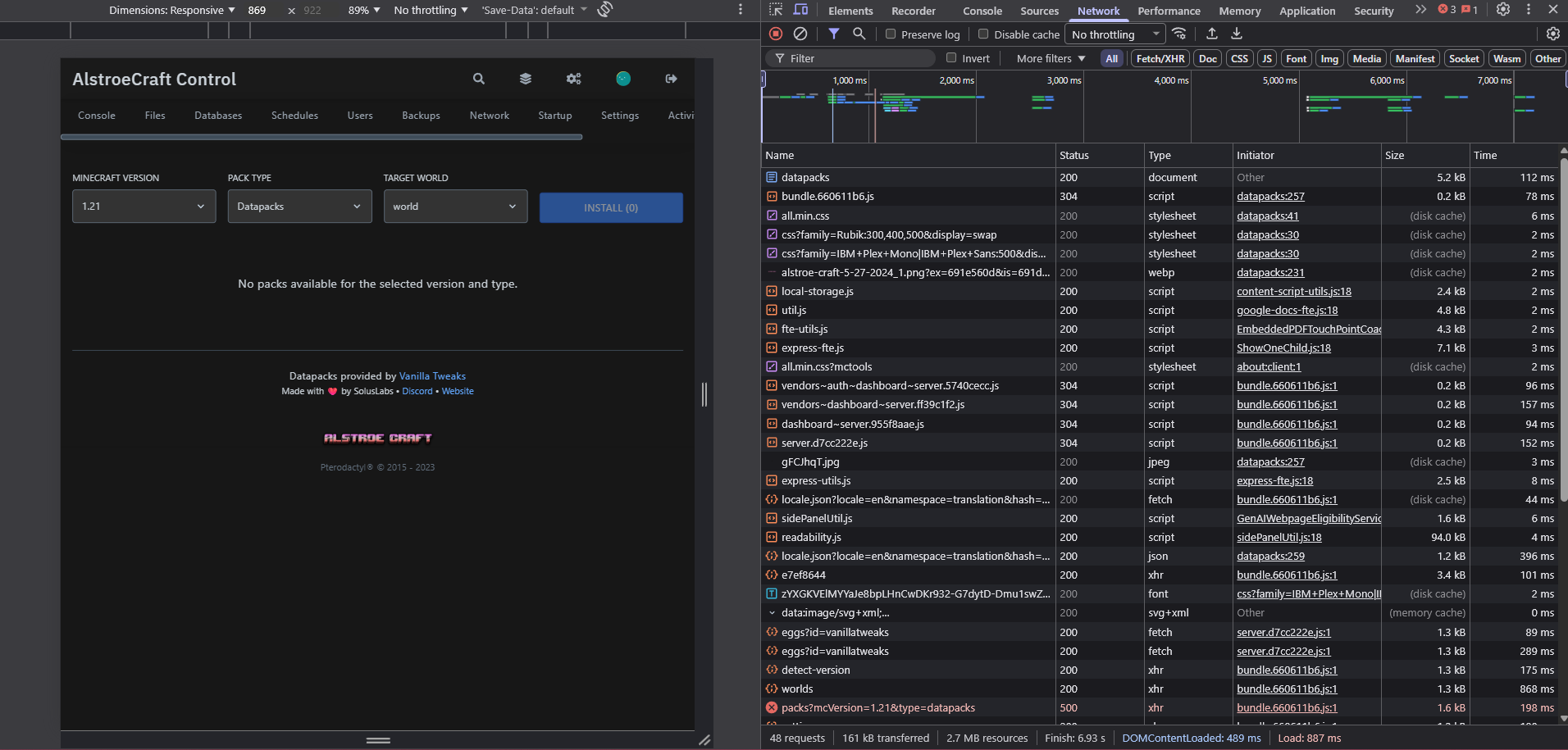
Task: Click the INSTALL (0) button
Action: [611, 208]
